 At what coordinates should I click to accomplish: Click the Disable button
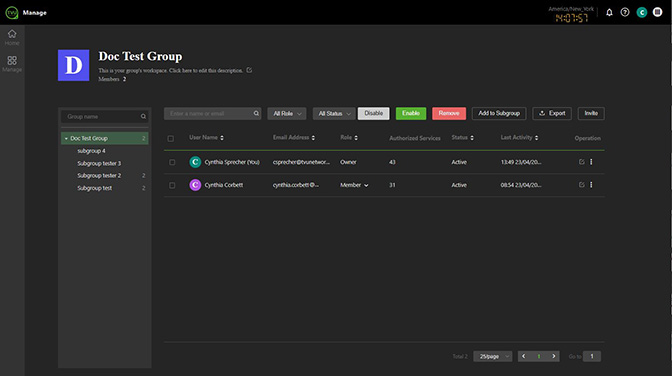tap(374, 113)
